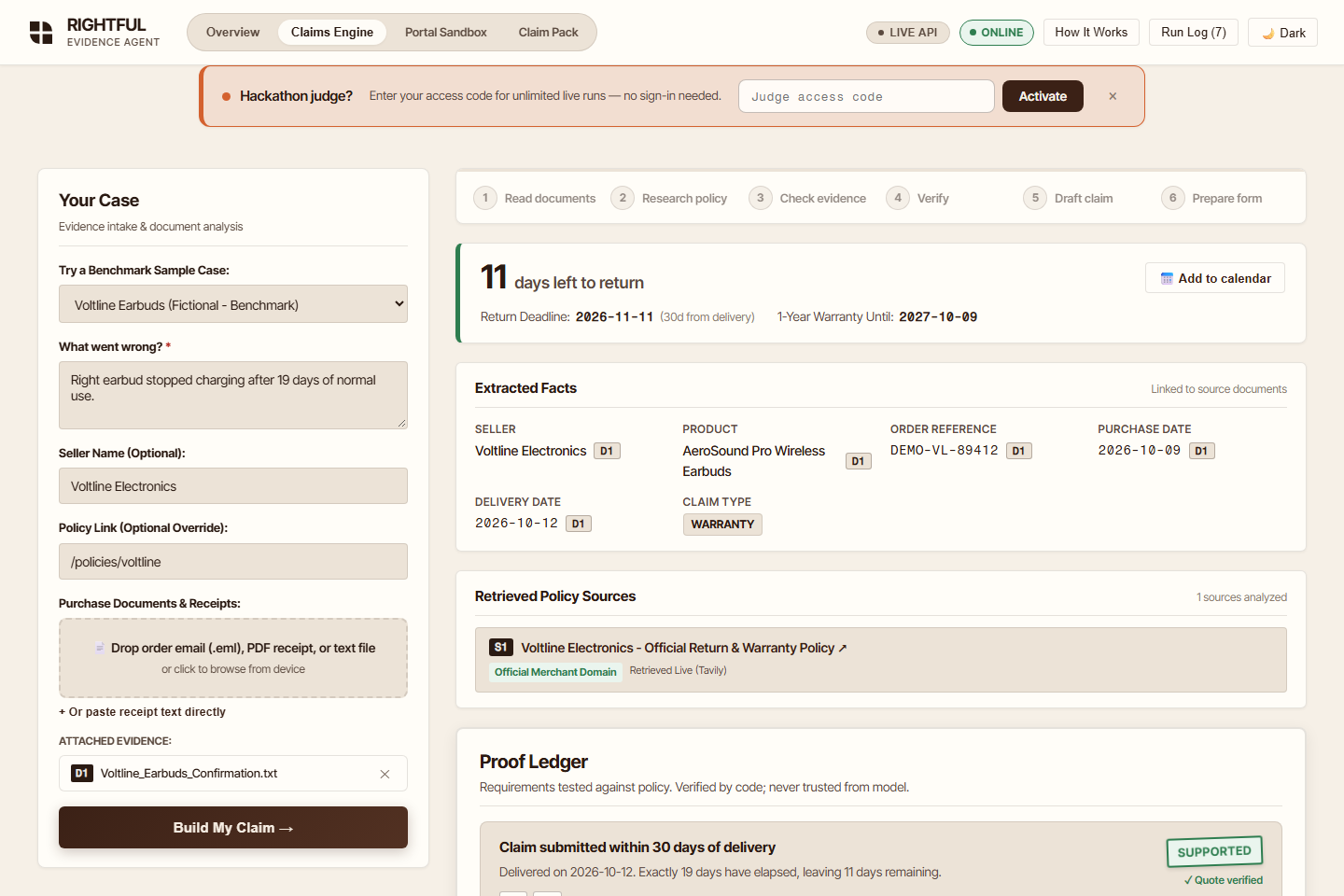Viewport: 1344px width, 896px height.
Task: Click the D1 badge beside delivery date 2026-10-12
Action: pyautogui.click(x=579, y=524)
